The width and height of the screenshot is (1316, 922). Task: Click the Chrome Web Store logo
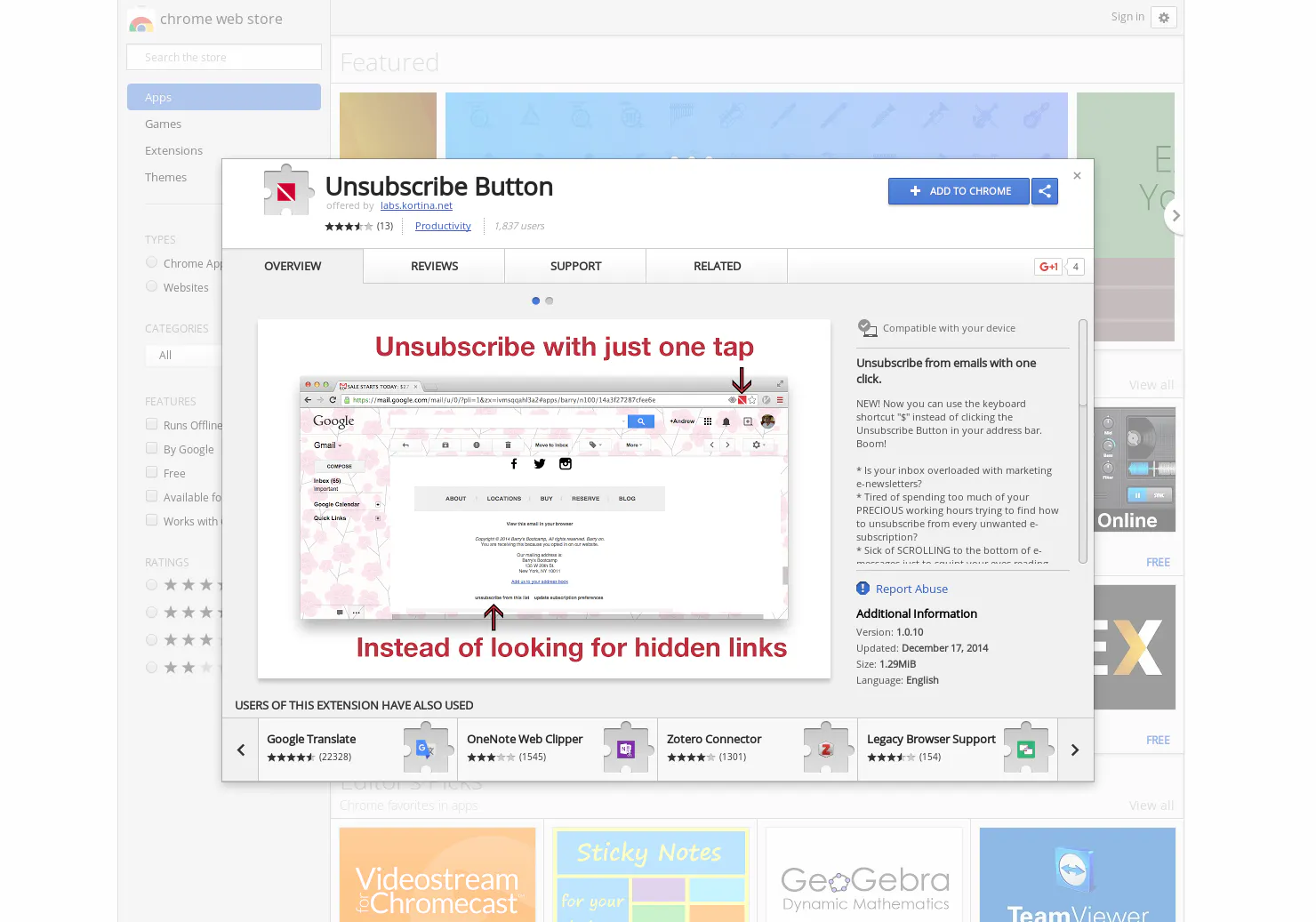pyautogui.click(x=140, y=20)
